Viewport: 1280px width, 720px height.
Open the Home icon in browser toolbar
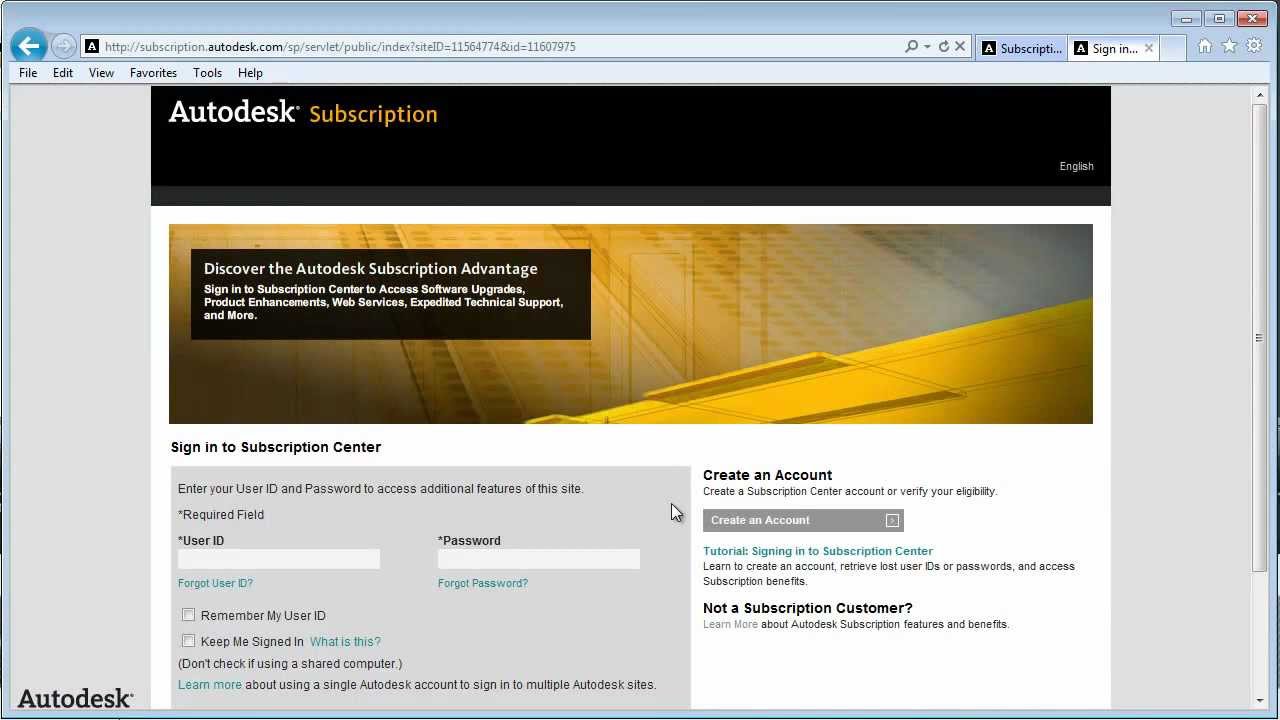[1205, 46]
